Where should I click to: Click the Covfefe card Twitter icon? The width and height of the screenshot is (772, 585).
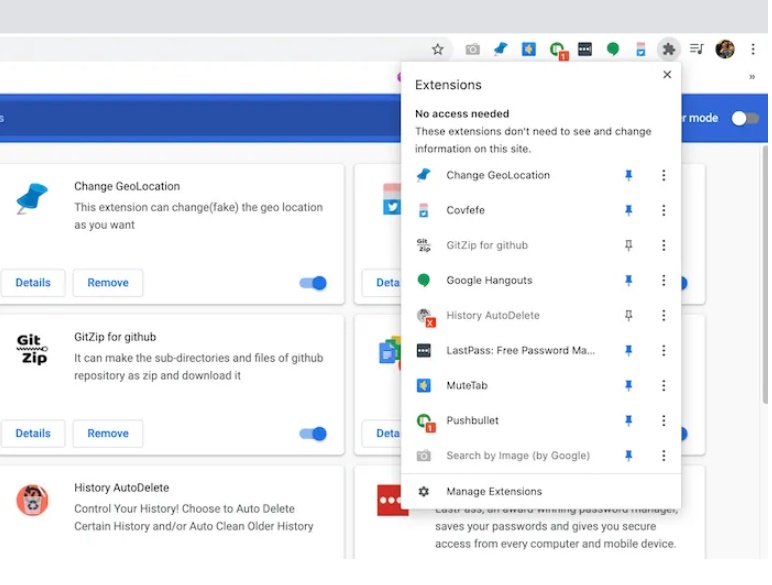pos(392,199)
